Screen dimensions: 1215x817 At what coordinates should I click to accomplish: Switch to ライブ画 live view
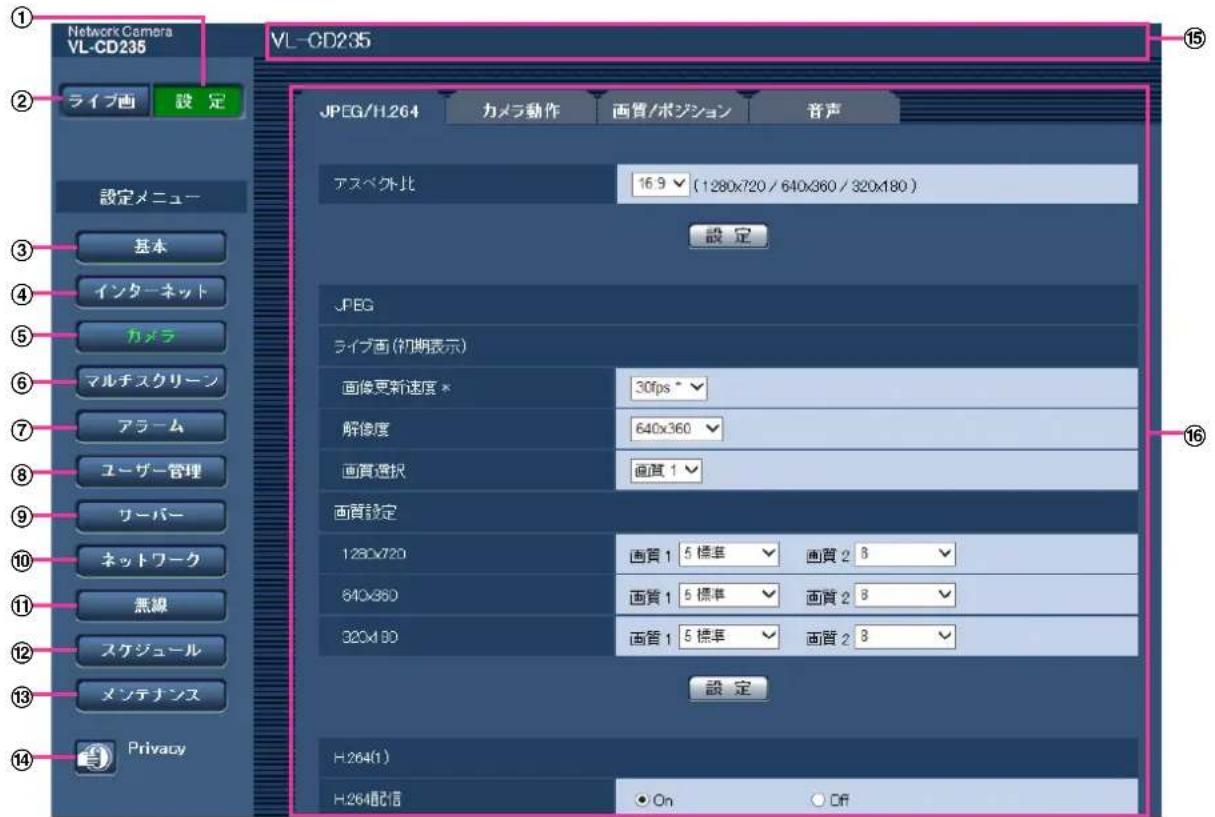[106, 101]
